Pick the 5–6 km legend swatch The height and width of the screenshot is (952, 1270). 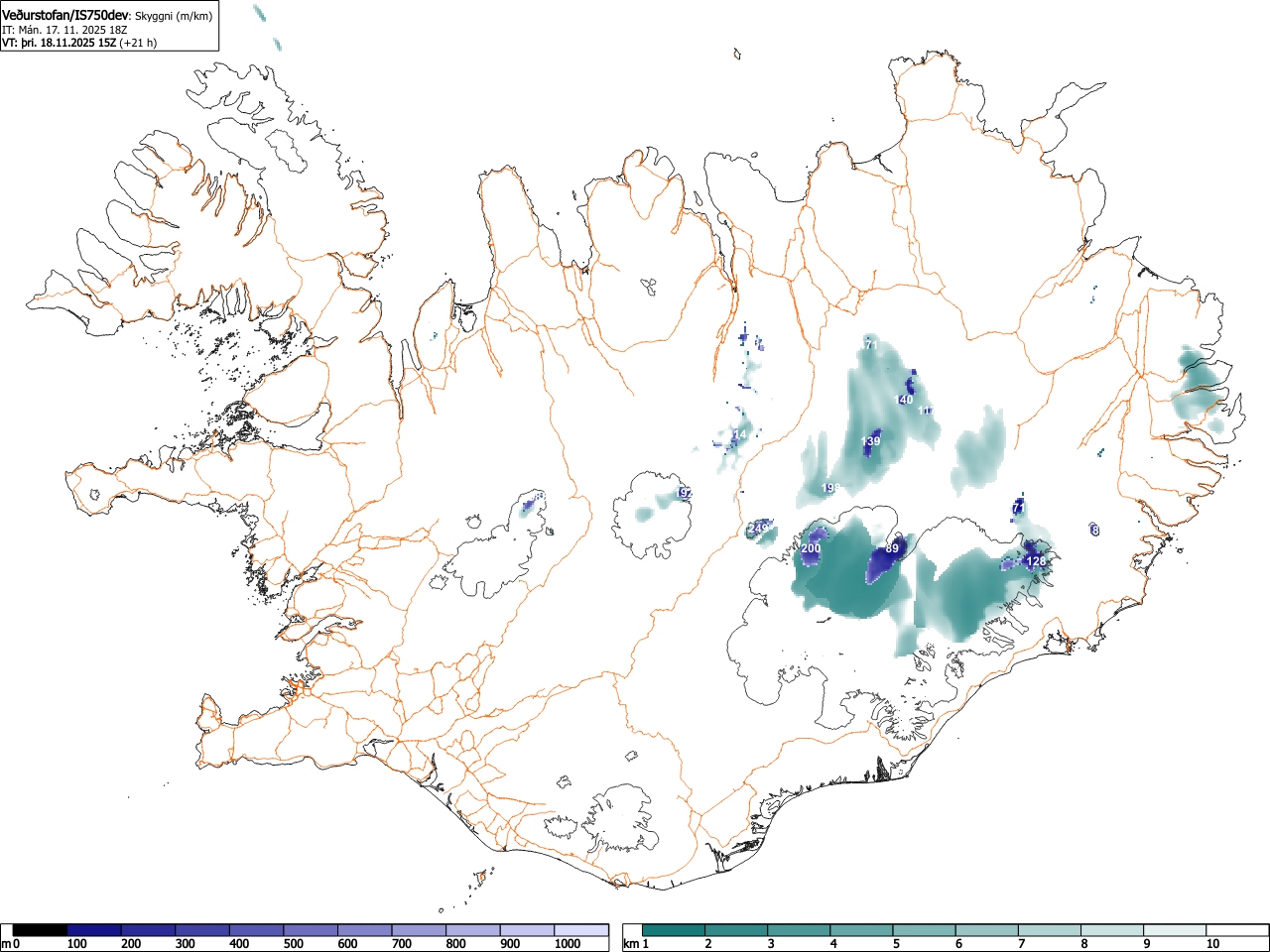point(925,930)
